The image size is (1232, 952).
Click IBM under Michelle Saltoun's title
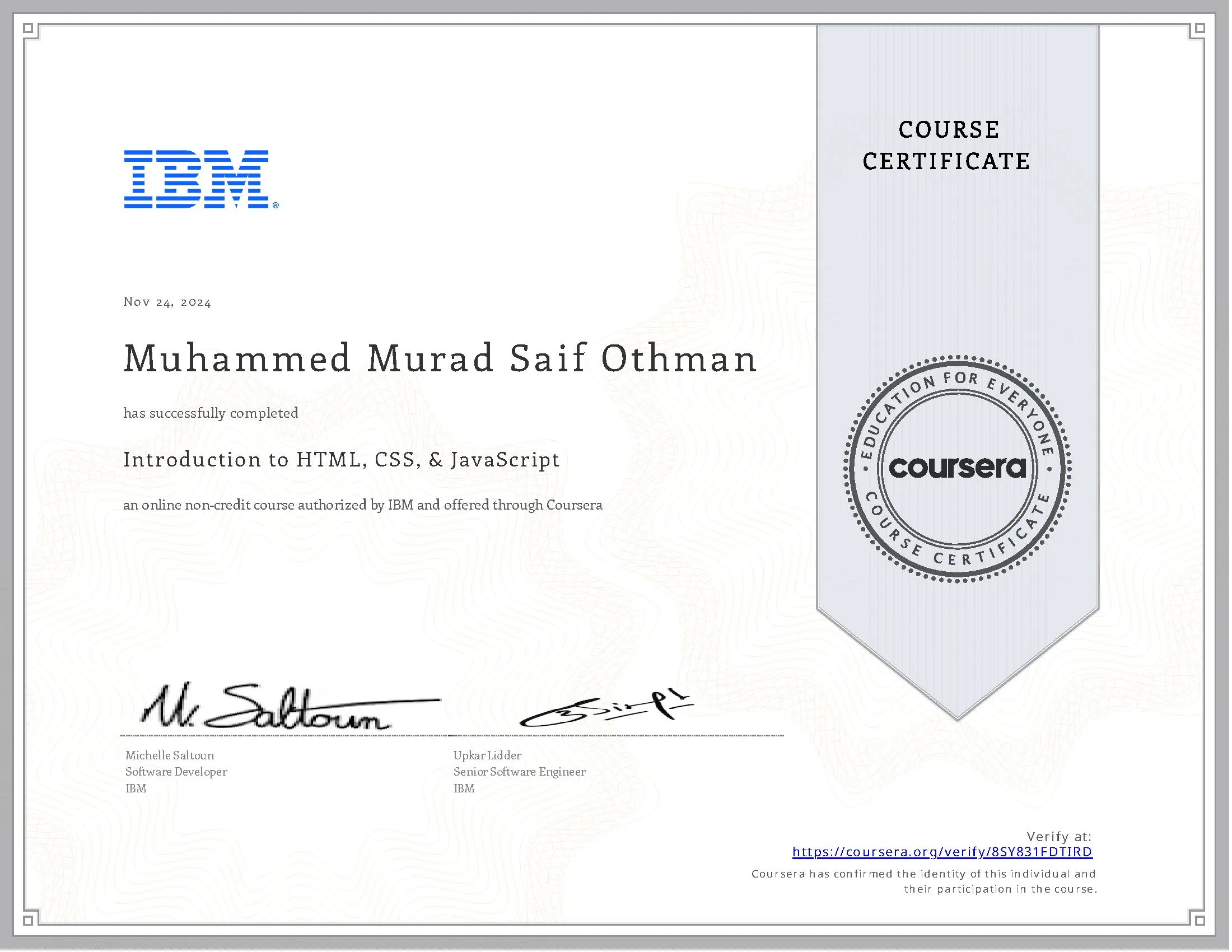tap(136, 789)
